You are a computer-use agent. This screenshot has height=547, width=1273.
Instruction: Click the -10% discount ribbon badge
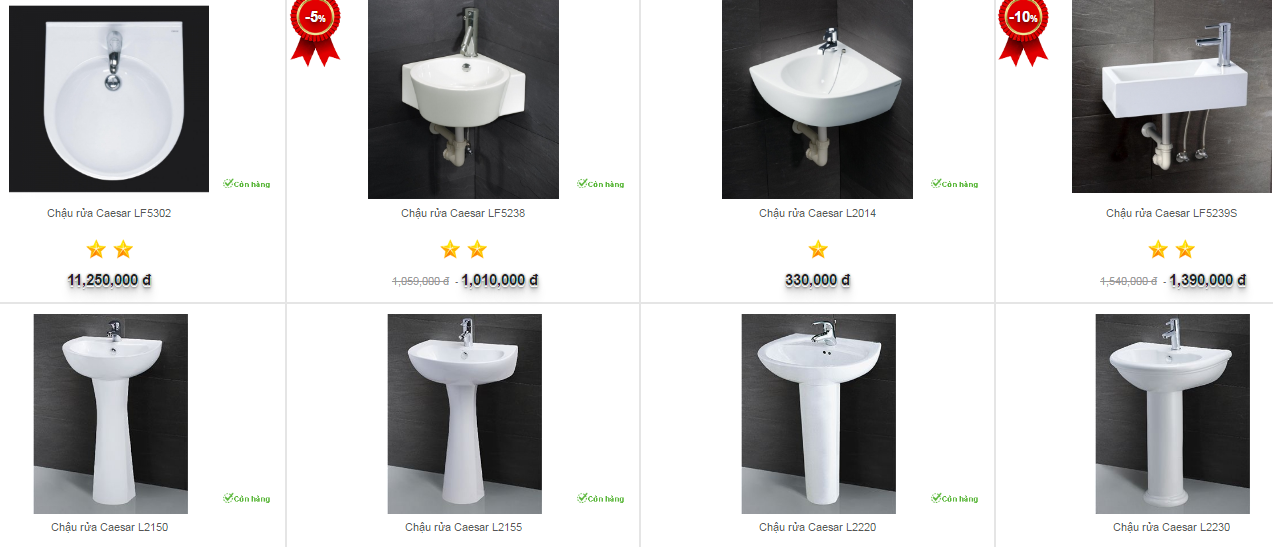(1023, 32)
